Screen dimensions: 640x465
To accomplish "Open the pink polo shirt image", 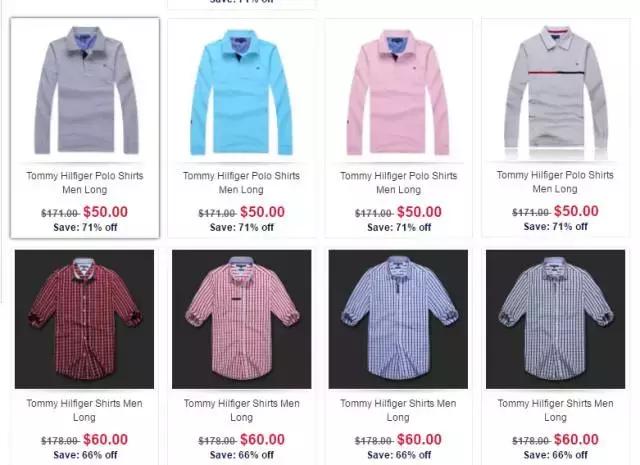I will point(398,92).
